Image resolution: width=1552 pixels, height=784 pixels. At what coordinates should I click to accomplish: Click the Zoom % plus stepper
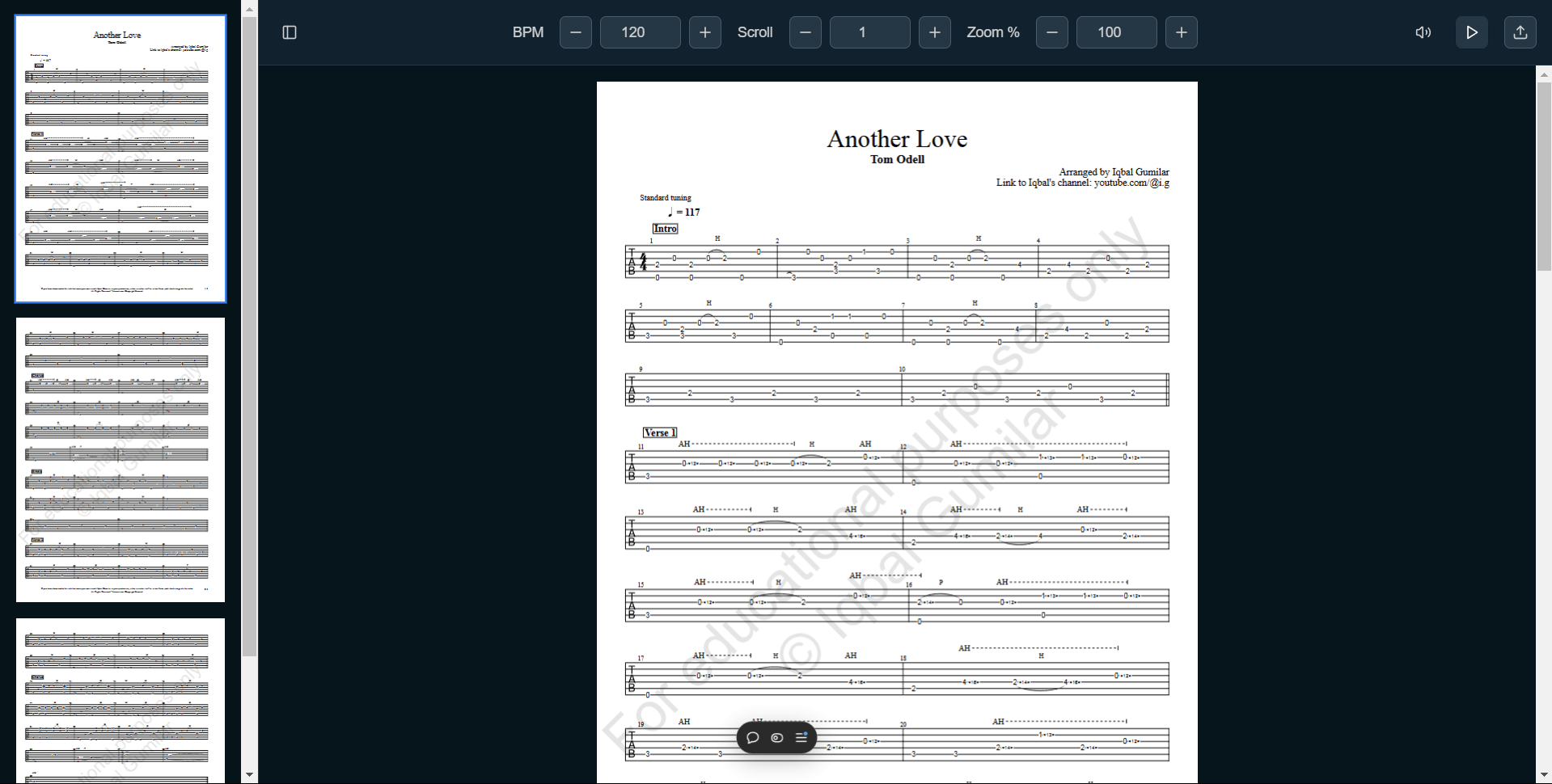point(1181,32)
